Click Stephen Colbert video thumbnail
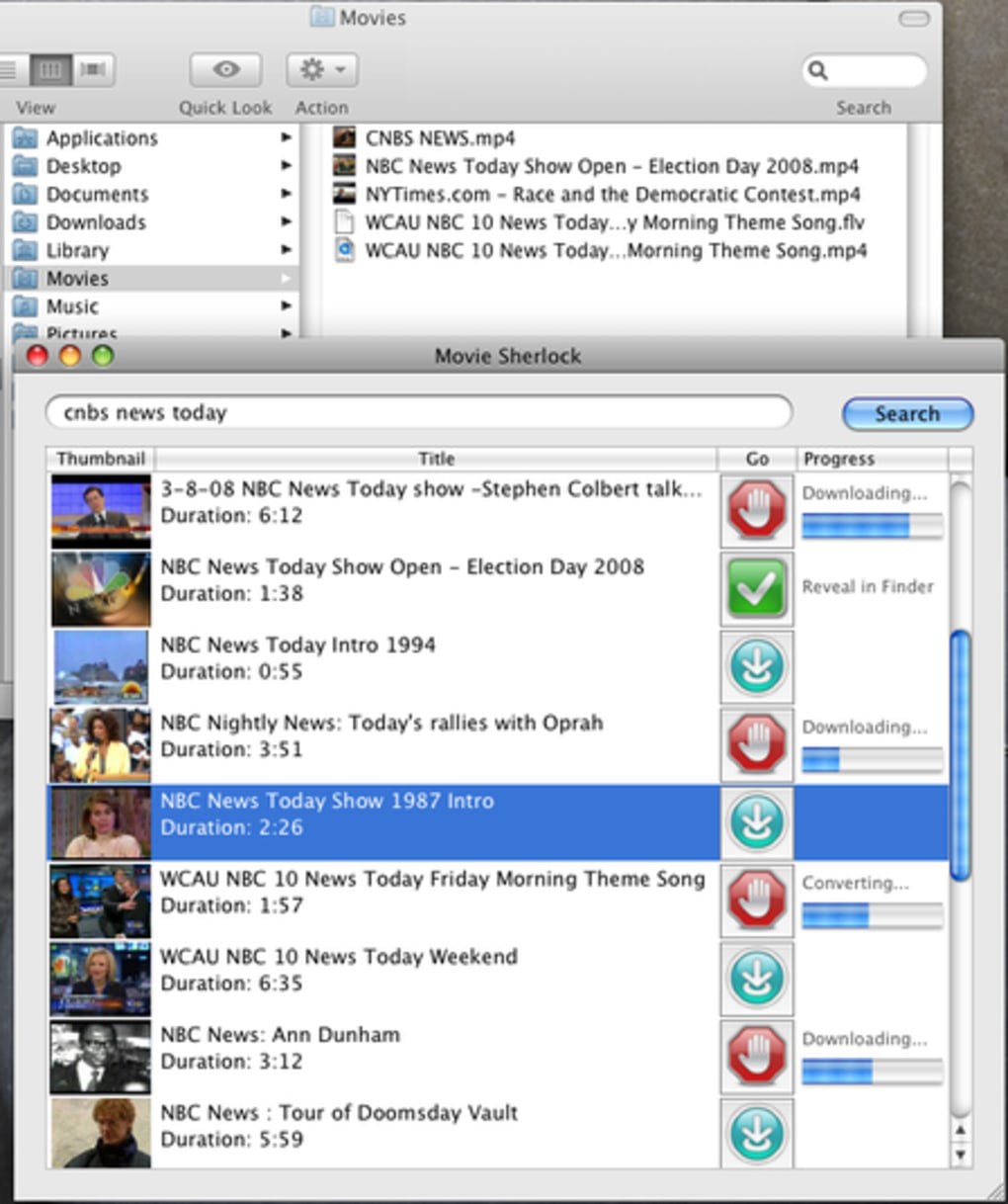 pyautogui.click(x=101, y=511)
